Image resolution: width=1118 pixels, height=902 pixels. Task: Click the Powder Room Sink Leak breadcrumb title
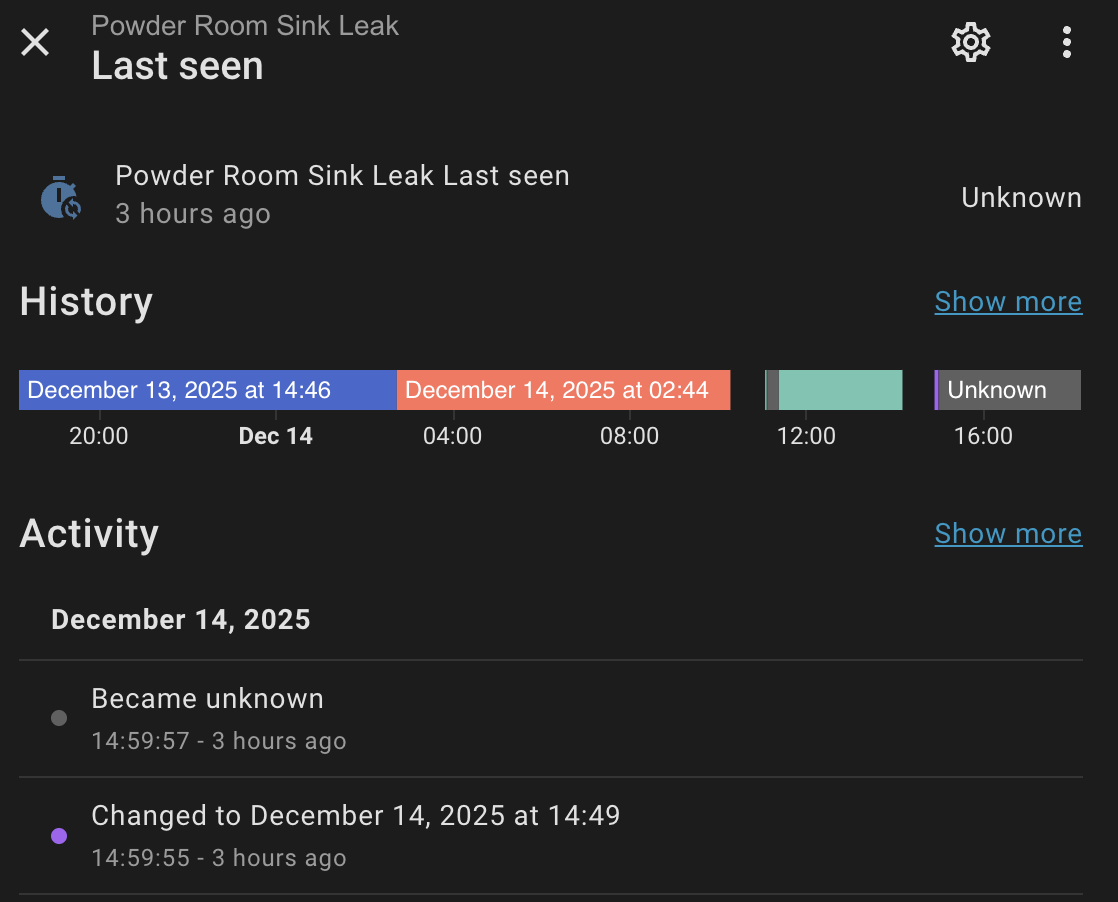[245, 26]
